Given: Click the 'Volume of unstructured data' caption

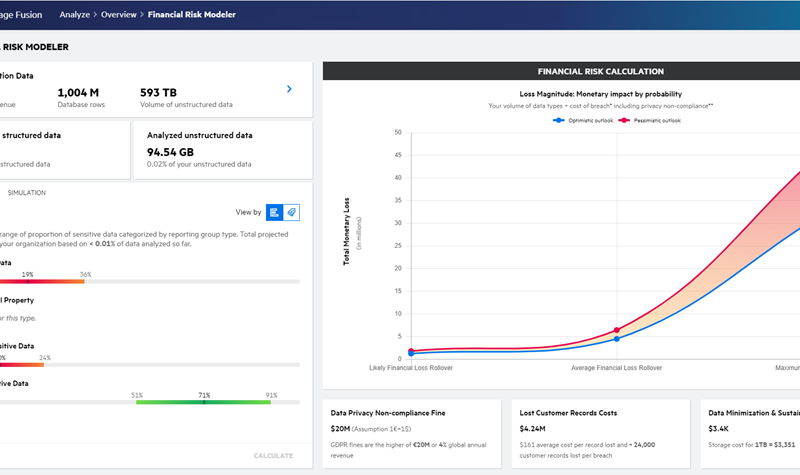Looking at the screenshot, I should point(186,105).
